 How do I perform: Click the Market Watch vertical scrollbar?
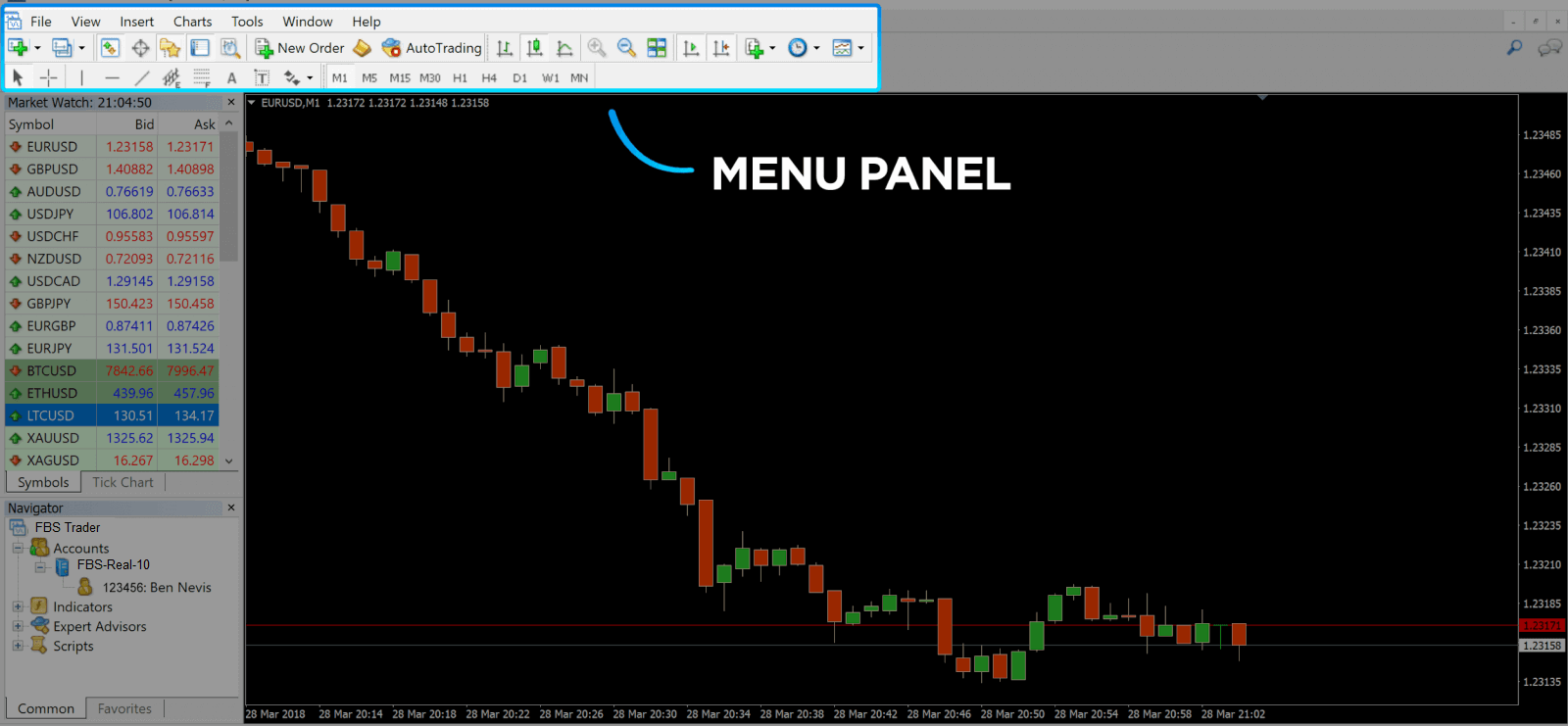228,196
